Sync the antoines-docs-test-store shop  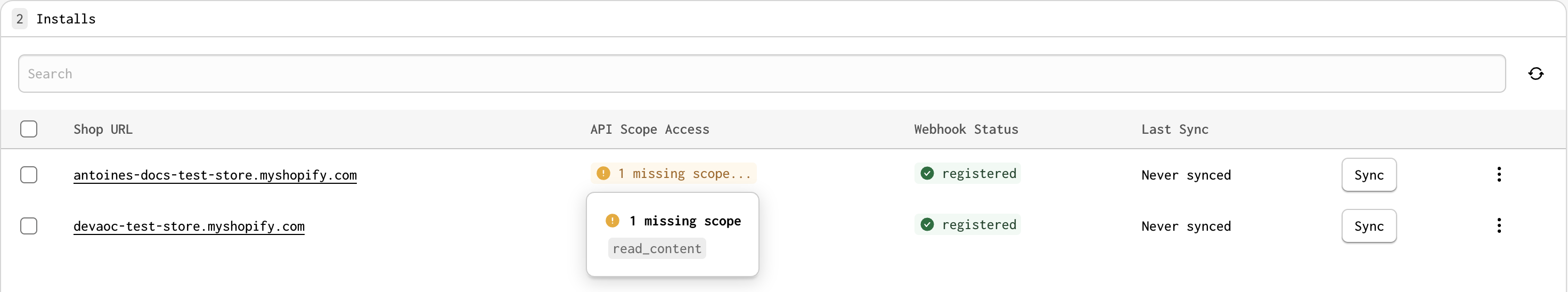coord(1369,175)
